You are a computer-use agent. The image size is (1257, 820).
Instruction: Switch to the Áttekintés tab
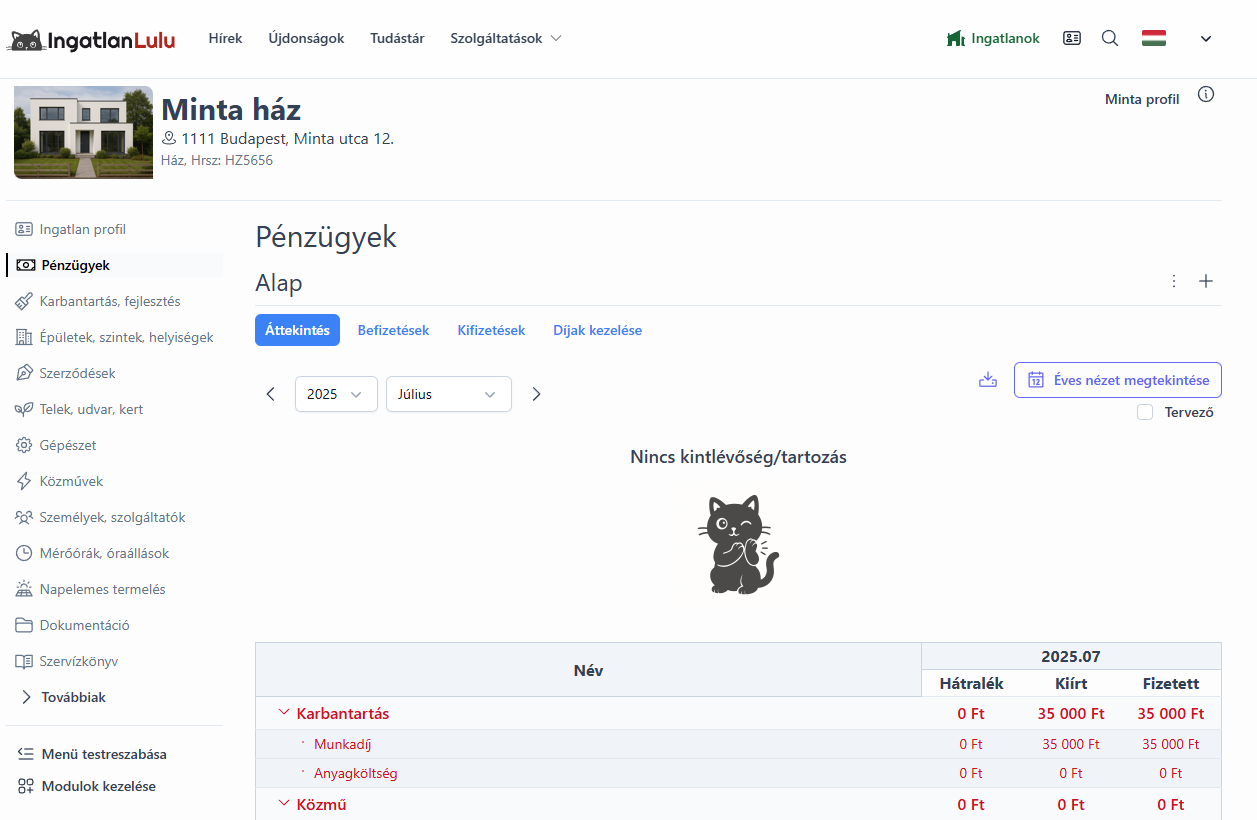297,330
